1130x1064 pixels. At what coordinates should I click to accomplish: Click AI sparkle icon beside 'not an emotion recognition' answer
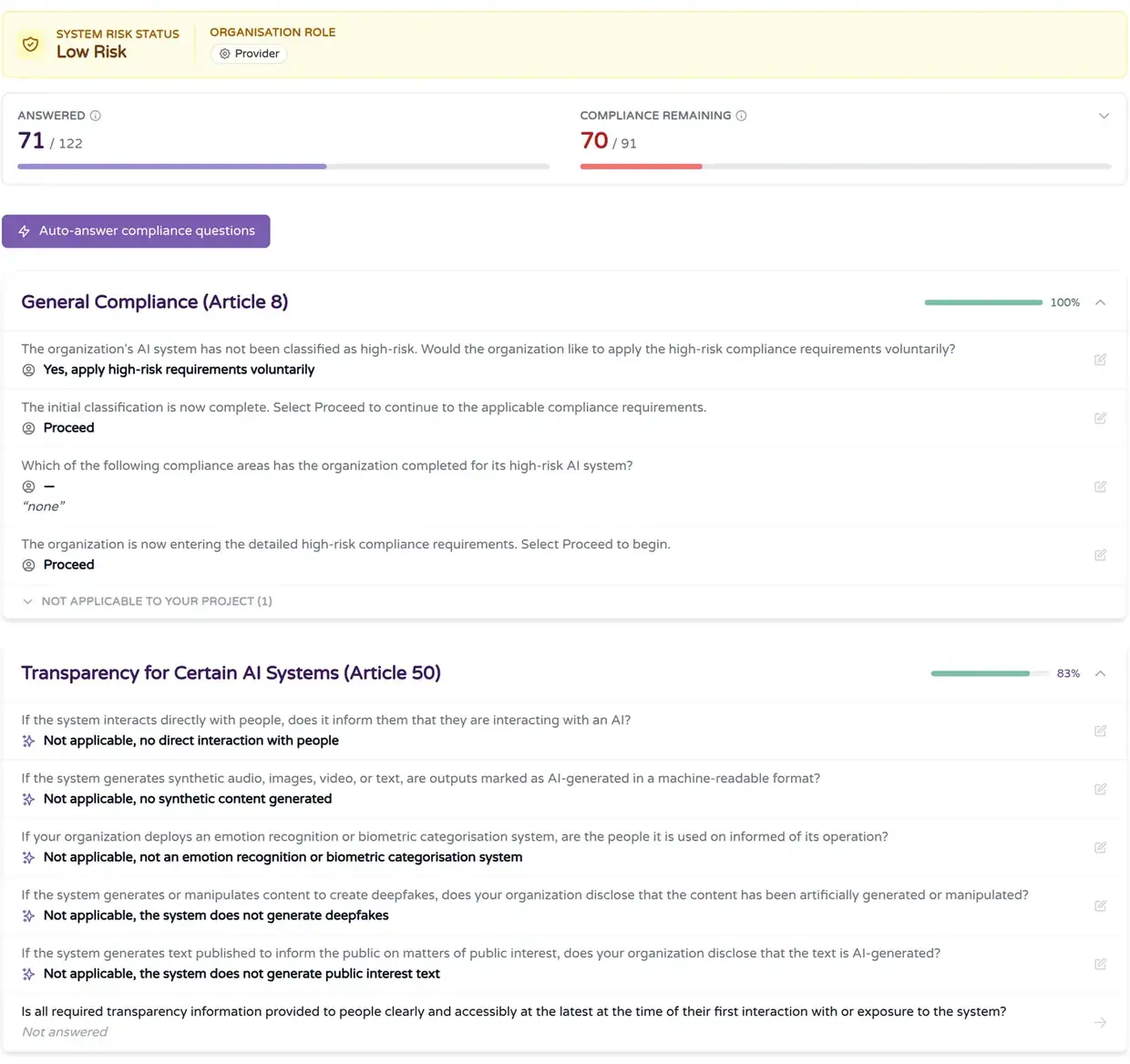pyautogui.click(x=28, y=857)
